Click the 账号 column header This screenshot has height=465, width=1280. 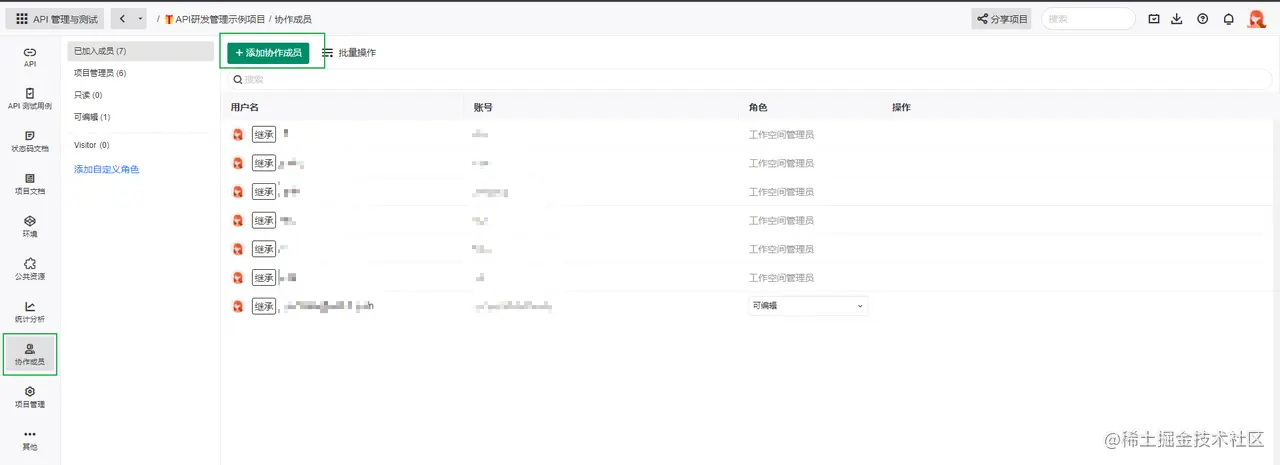(x=483, y=107)
